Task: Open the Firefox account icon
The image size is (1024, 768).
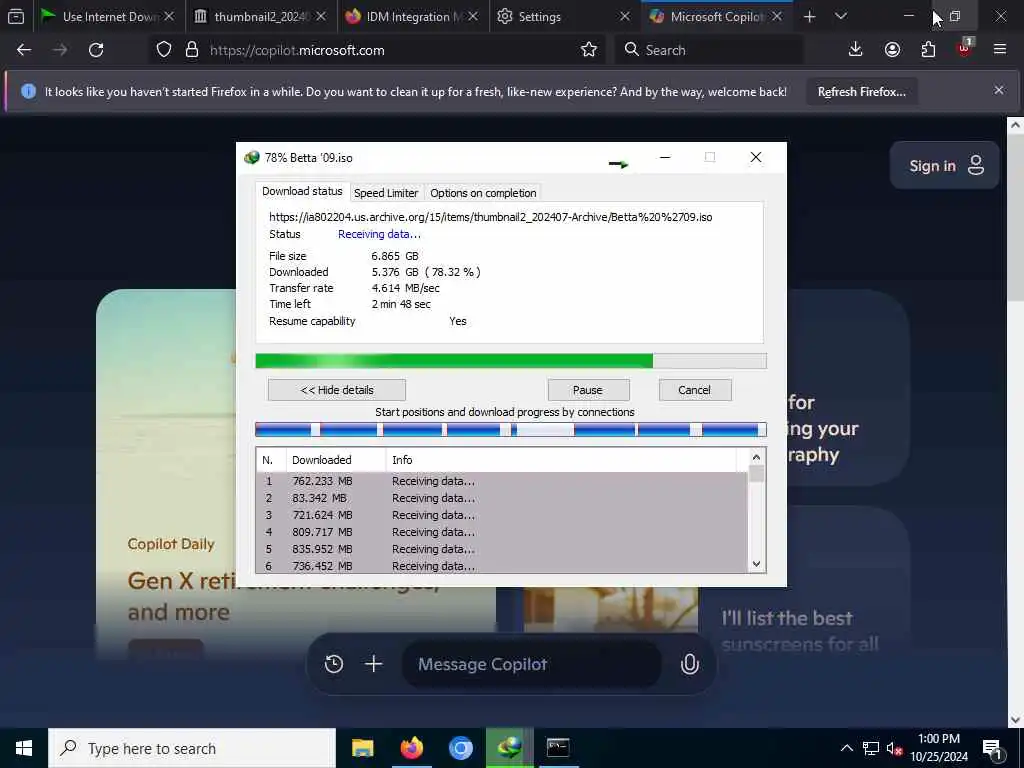Action: 892,50
